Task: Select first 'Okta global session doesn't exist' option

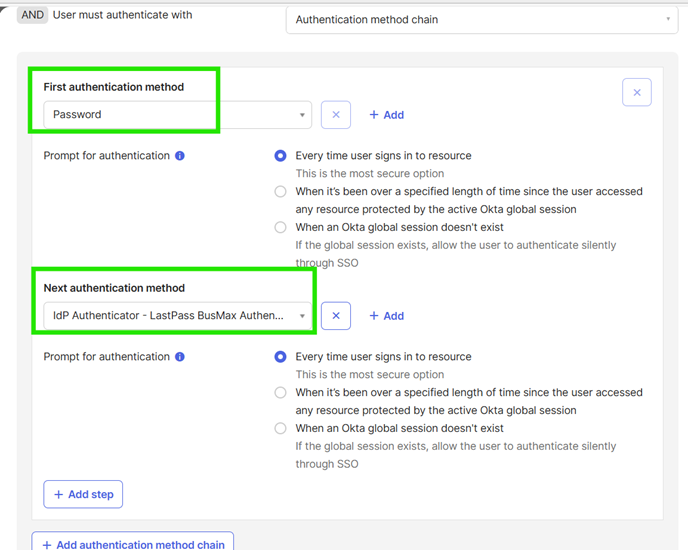Action: click(281, 228)
